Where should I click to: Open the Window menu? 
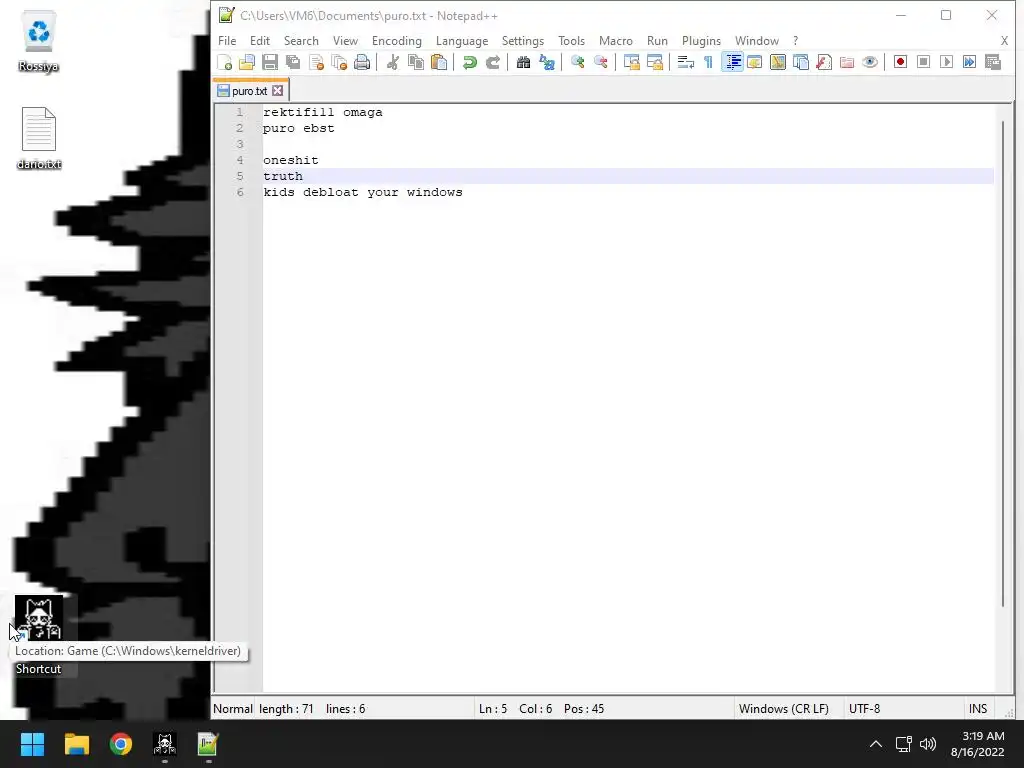click(757, 40)
